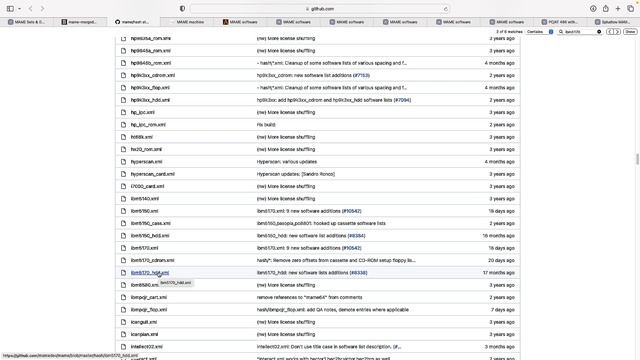Switch to the 'mame-merged' tab

(x=80, y=22)
